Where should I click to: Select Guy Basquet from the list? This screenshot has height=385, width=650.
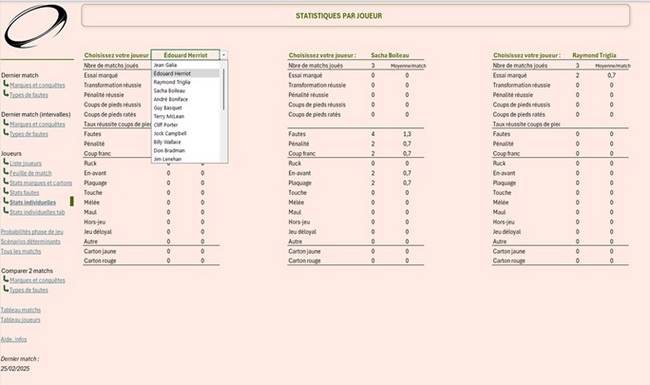(x=168, y=108)
